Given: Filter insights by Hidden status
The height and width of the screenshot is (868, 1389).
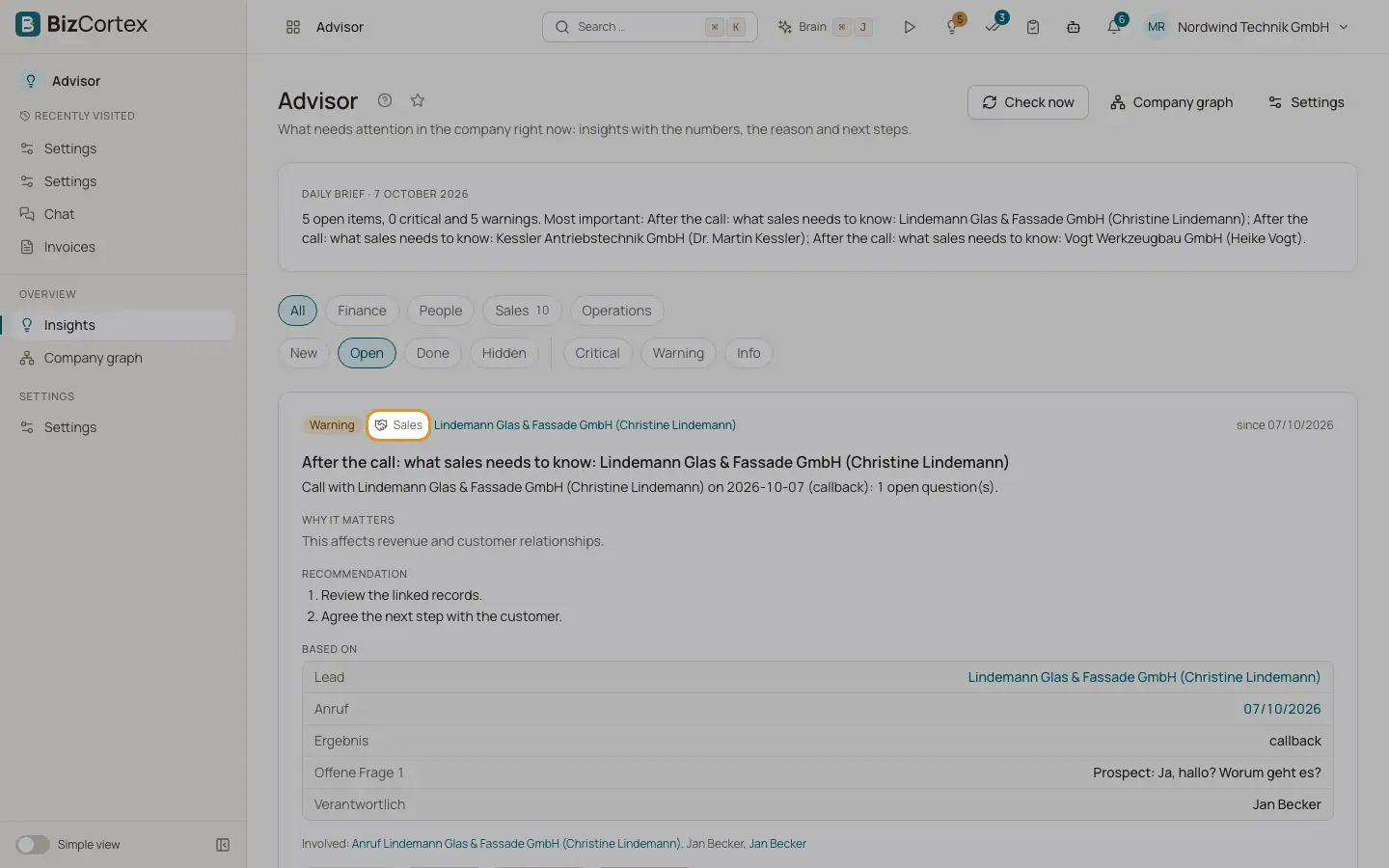Looking at the screenshot, I should 504,353.
